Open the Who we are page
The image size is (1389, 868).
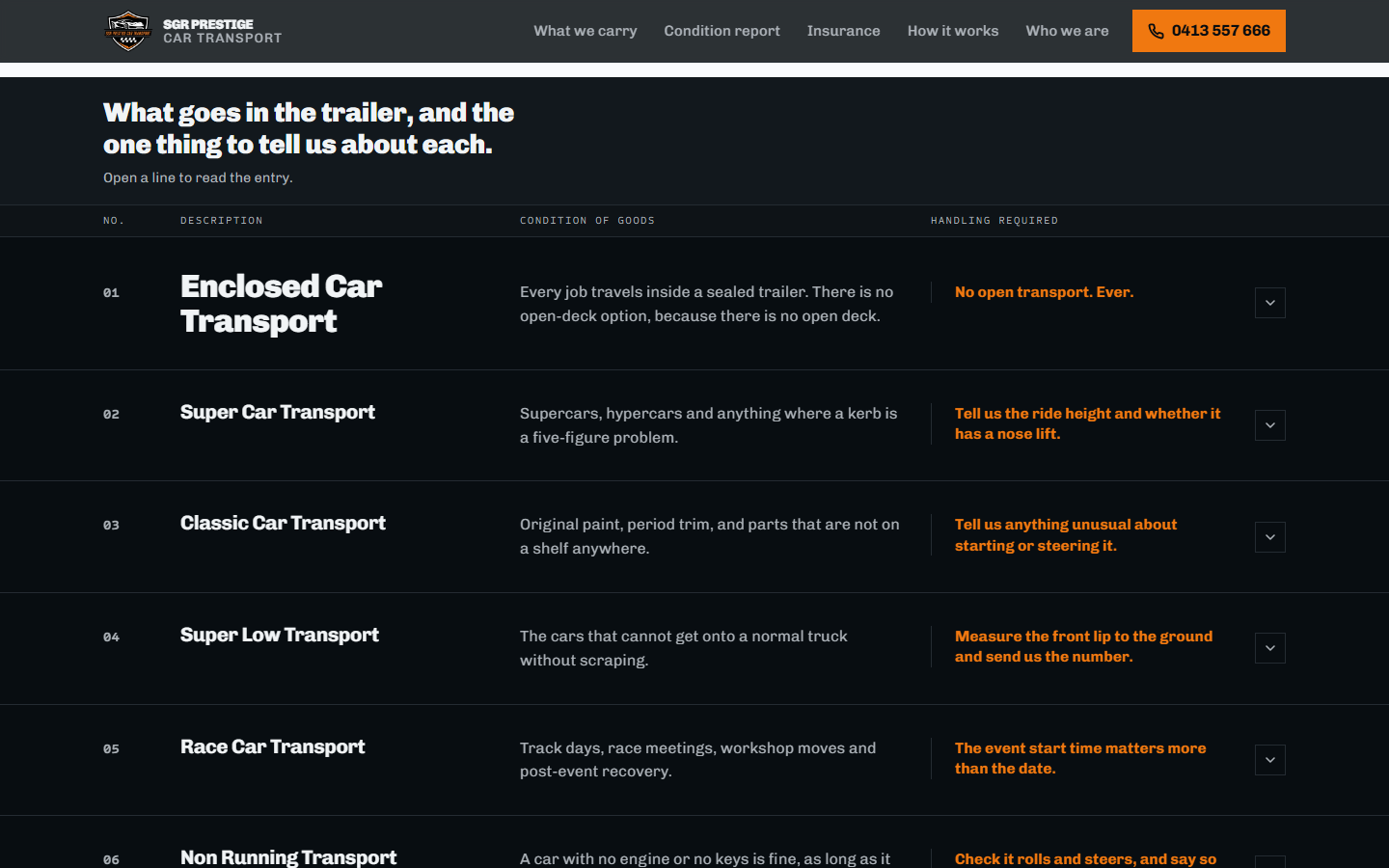1067,31
